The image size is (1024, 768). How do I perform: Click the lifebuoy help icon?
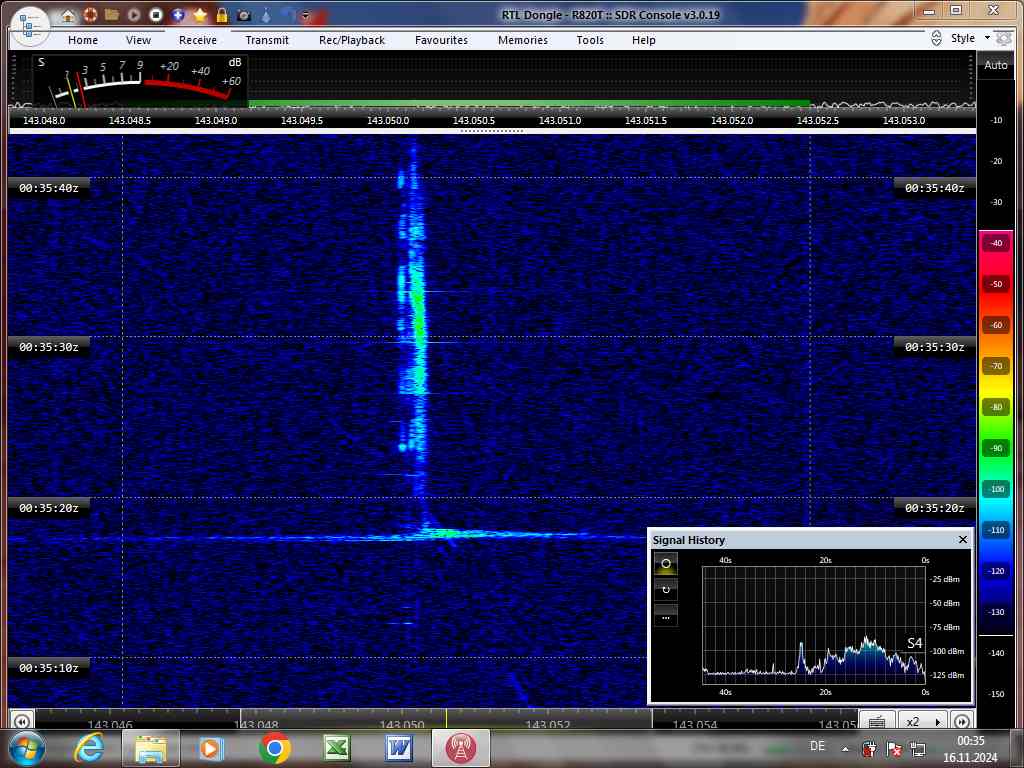90,14
